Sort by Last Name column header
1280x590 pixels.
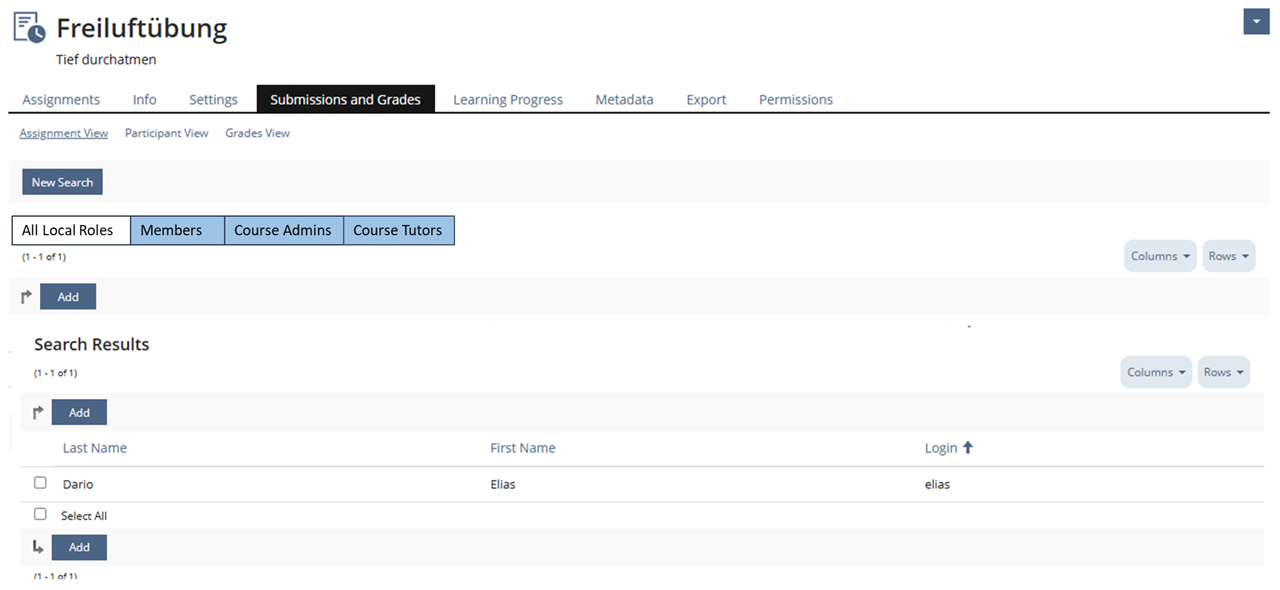coord(95,448)
